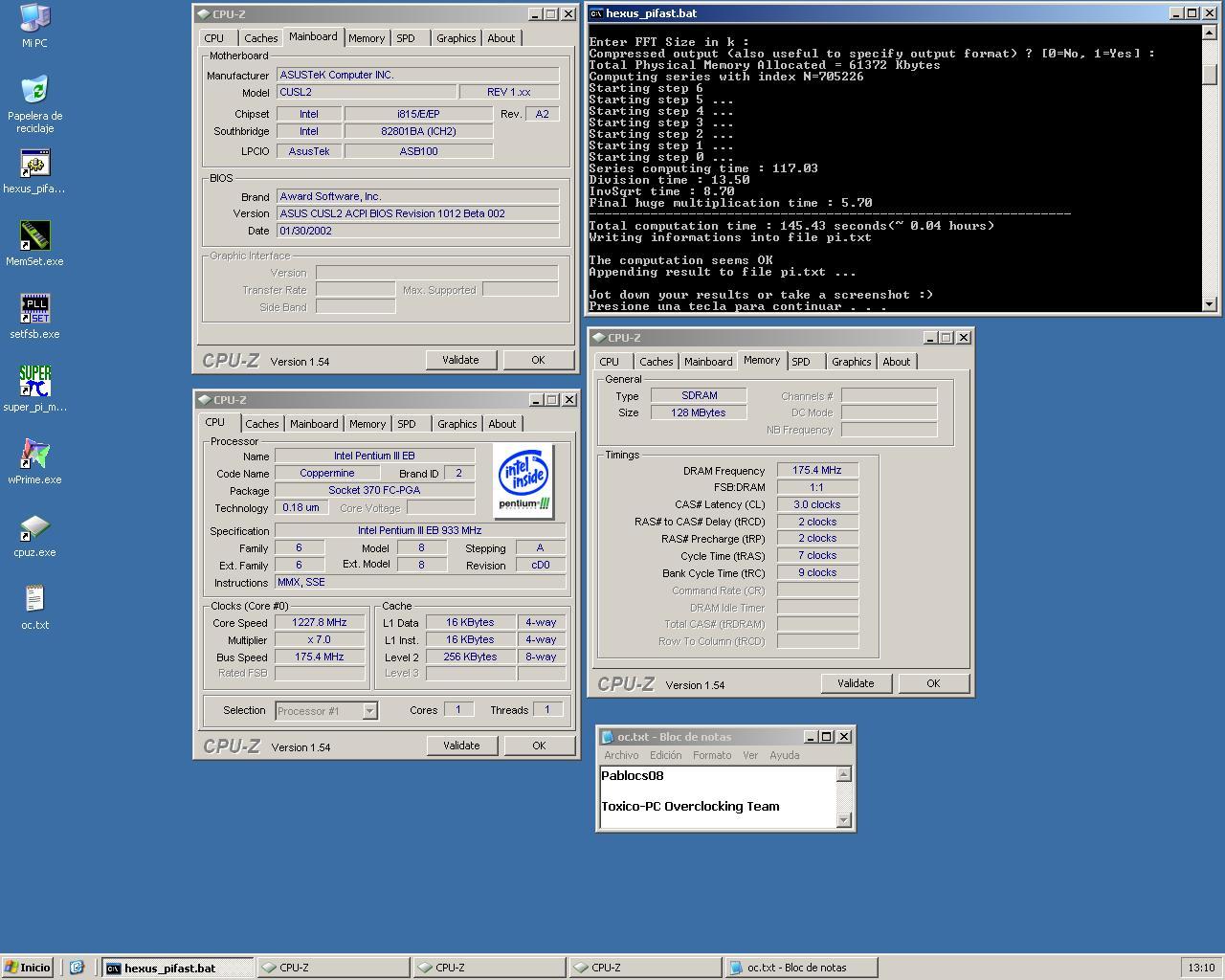Viewport: 1225px width, 980px height.
Task: Click the console vertical scrollbar thumb
Action: tap(1210, 75)
